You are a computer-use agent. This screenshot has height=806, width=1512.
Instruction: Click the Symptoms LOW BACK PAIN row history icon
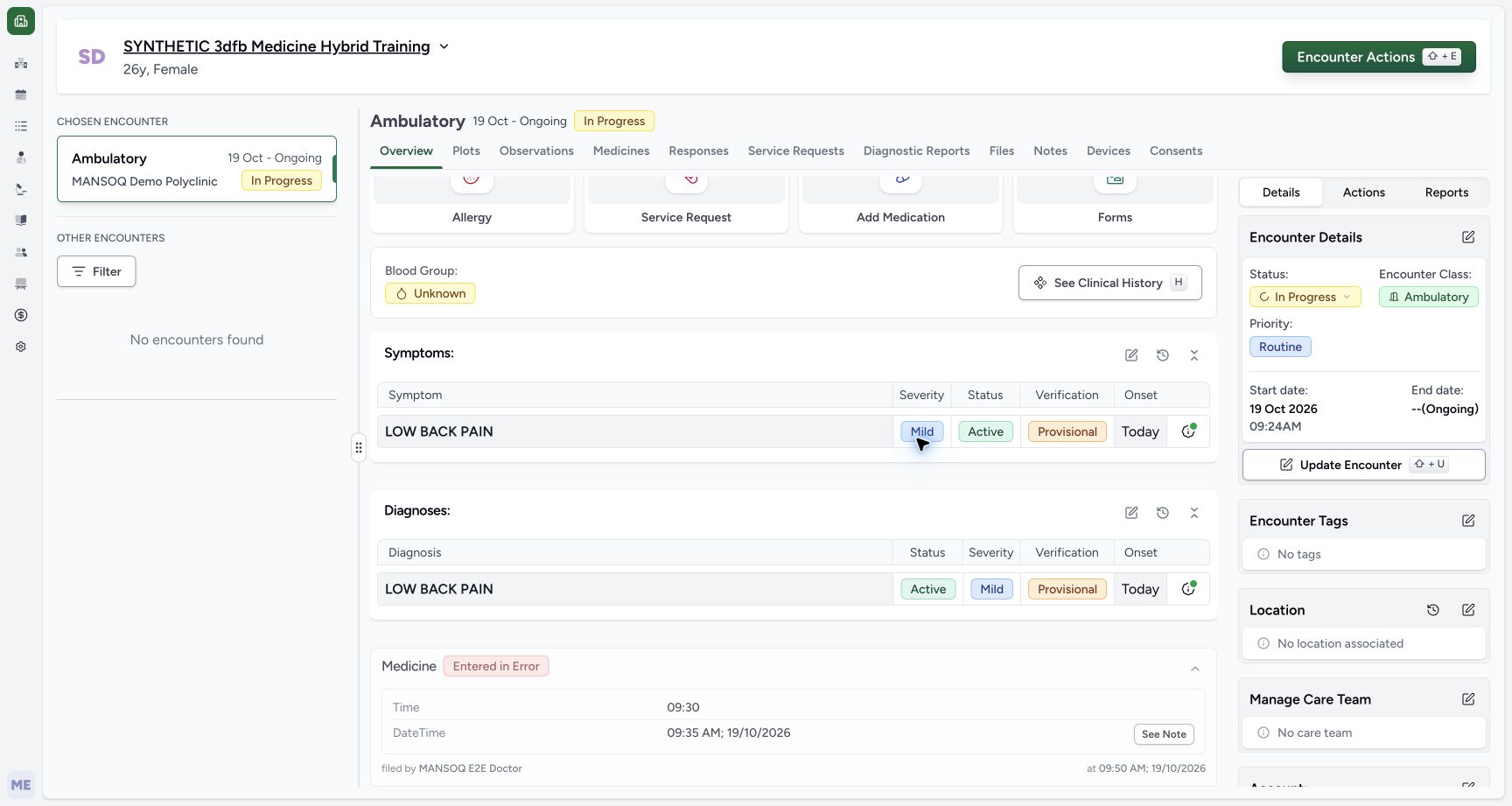click(x=1188, y=431)
